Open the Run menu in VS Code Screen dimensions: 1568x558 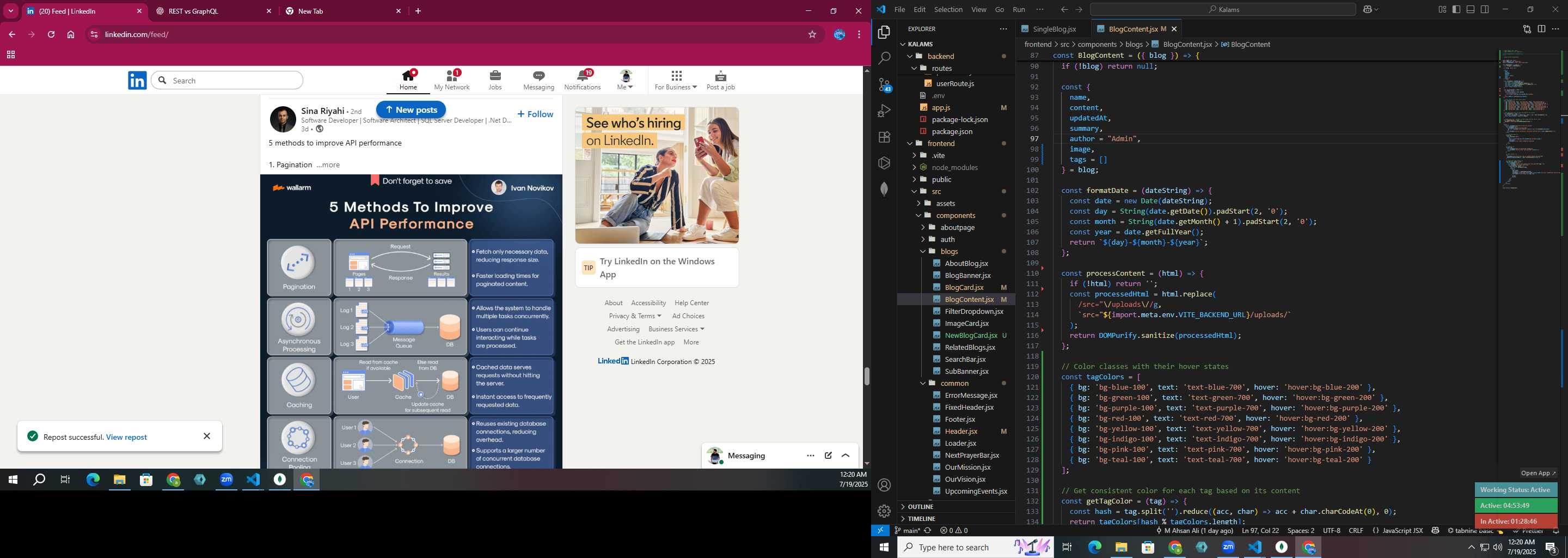coord(1019,9)
